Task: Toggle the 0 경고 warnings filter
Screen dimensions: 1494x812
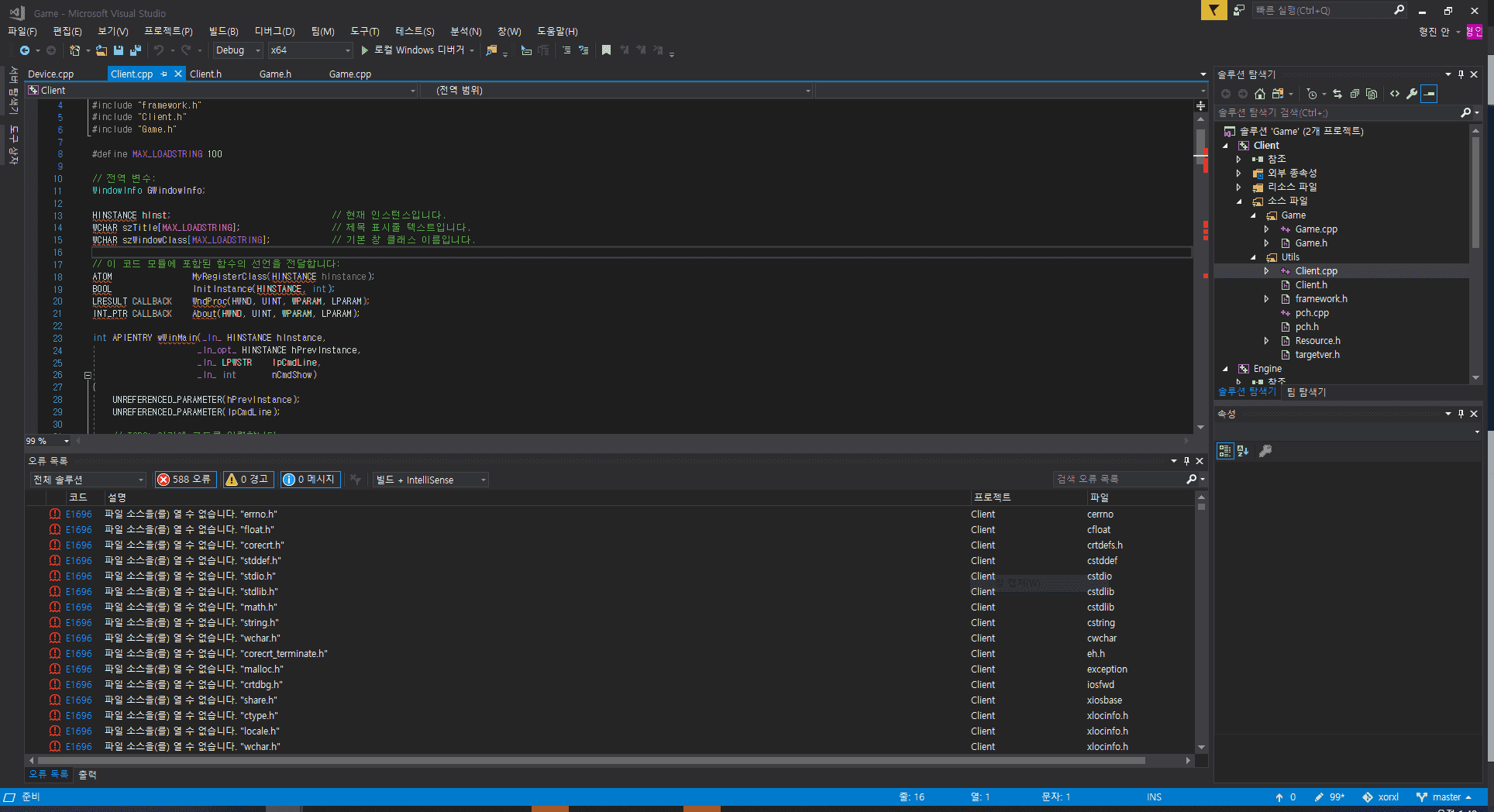Action: [247, 480]
